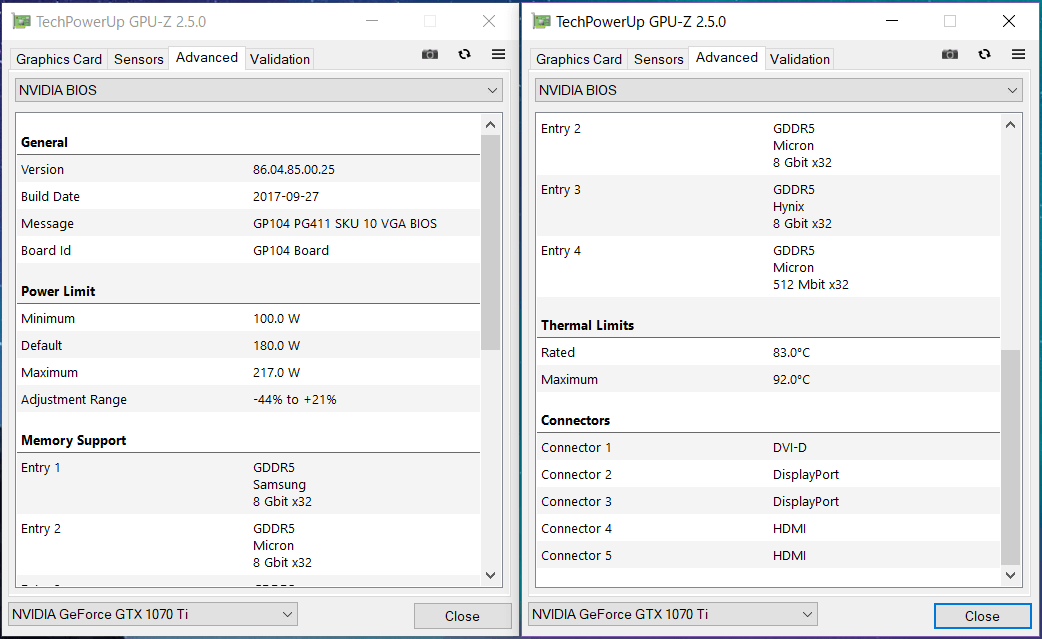Screen dimensions: 1042x639
Task: Click Close button in left GPU-Z window
Action: (x=463, y=616)
